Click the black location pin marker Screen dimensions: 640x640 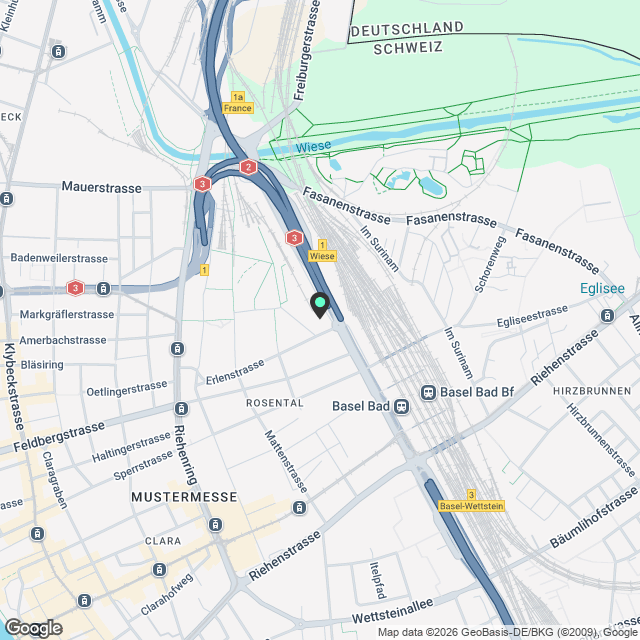click(320, 305)
